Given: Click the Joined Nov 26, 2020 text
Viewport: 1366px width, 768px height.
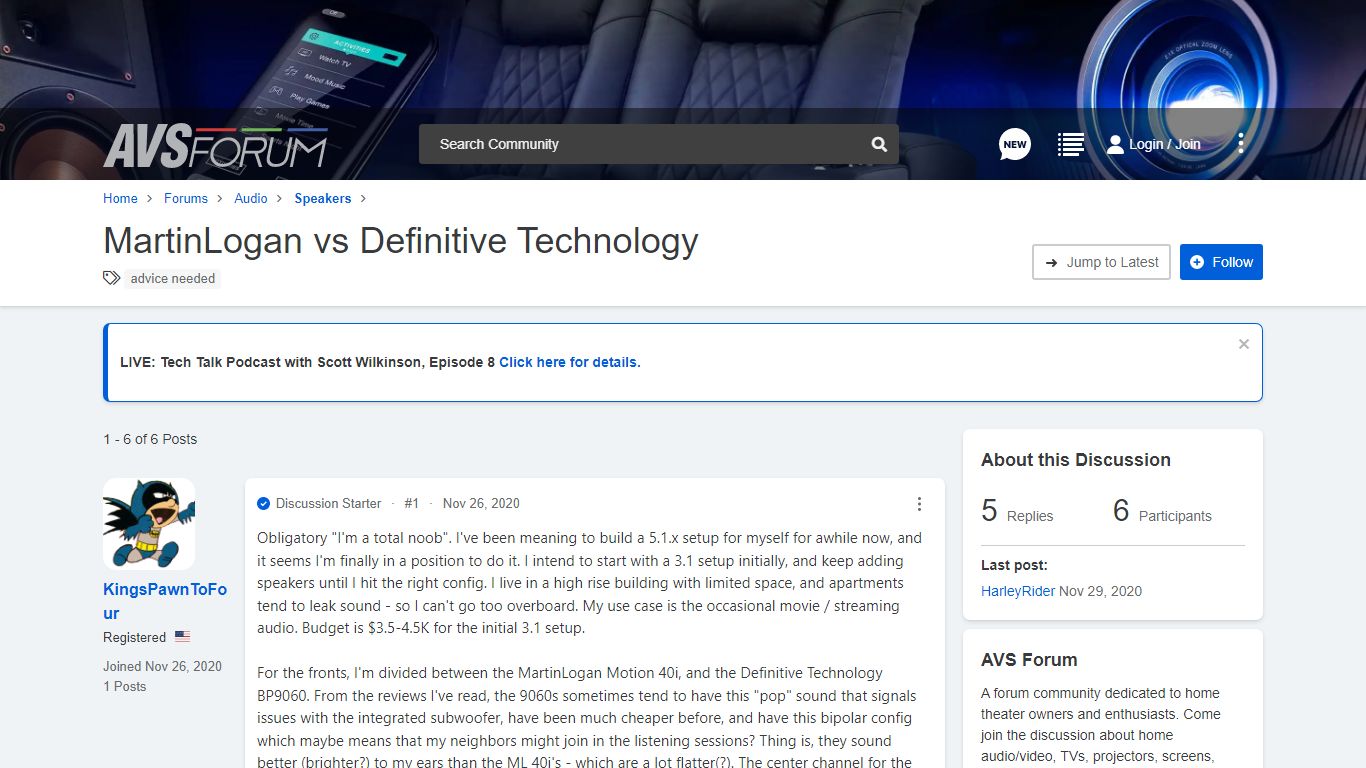Looking at the screenshot, I should [x=163, y=666].
